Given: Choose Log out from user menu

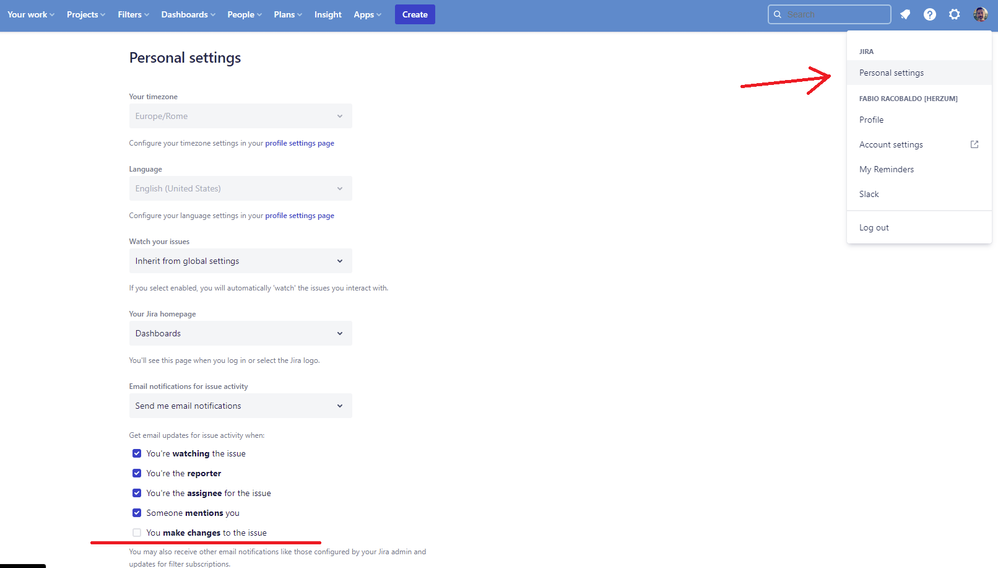Looking at the screenshot, I should [919, 227].
